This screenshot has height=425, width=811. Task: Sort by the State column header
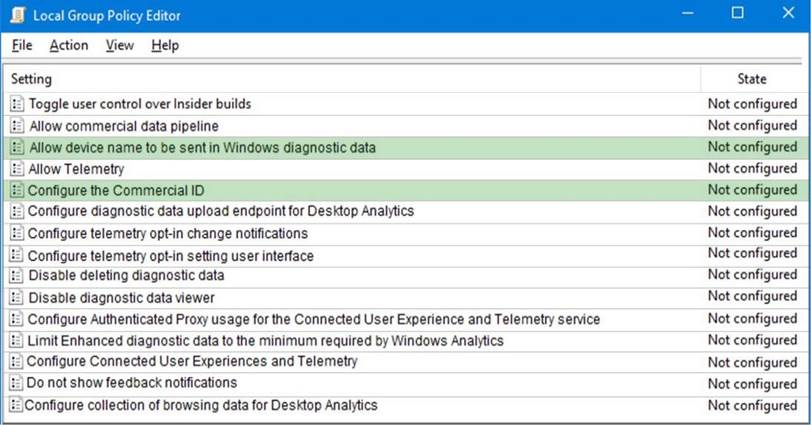coord(752,79)
